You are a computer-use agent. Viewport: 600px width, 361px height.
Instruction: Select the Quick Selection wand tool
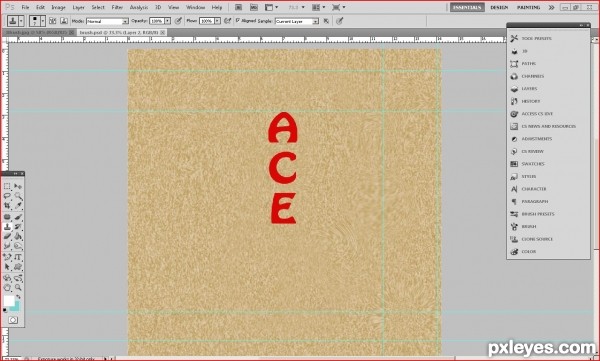18,196
